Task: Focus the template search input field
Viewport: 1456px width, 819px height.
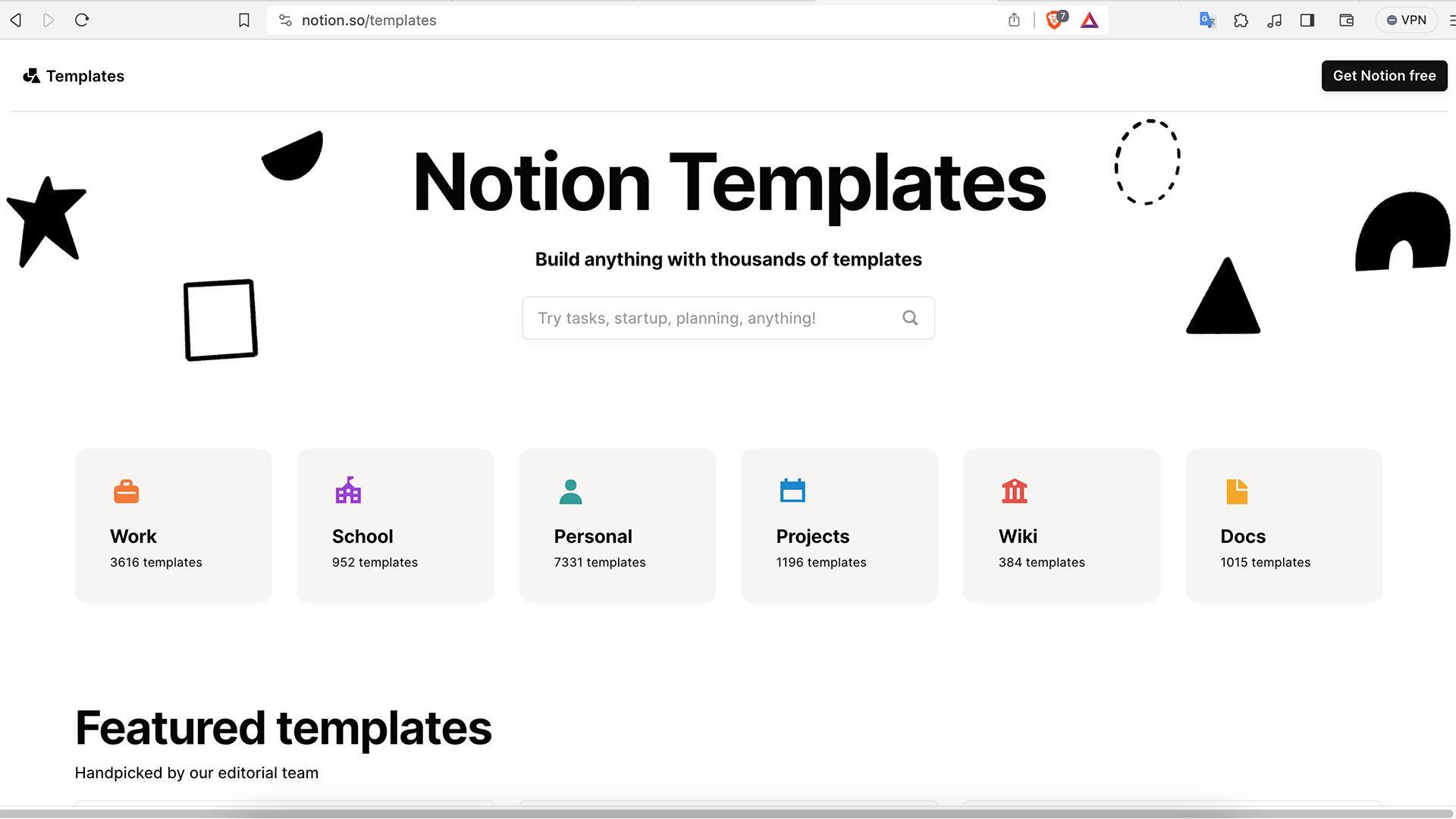Action: (728, 318)
